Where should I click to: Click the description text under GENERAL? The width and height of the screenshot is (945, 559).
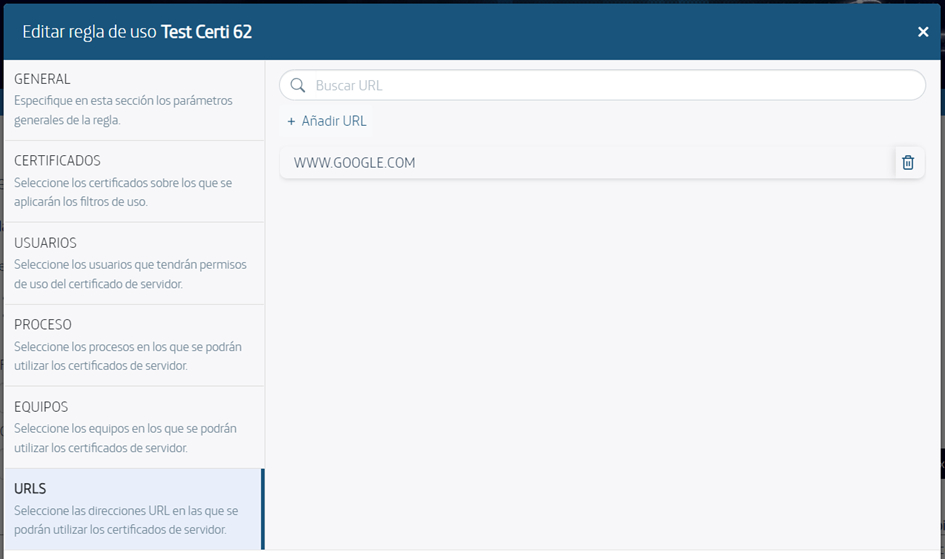(123, 110)
